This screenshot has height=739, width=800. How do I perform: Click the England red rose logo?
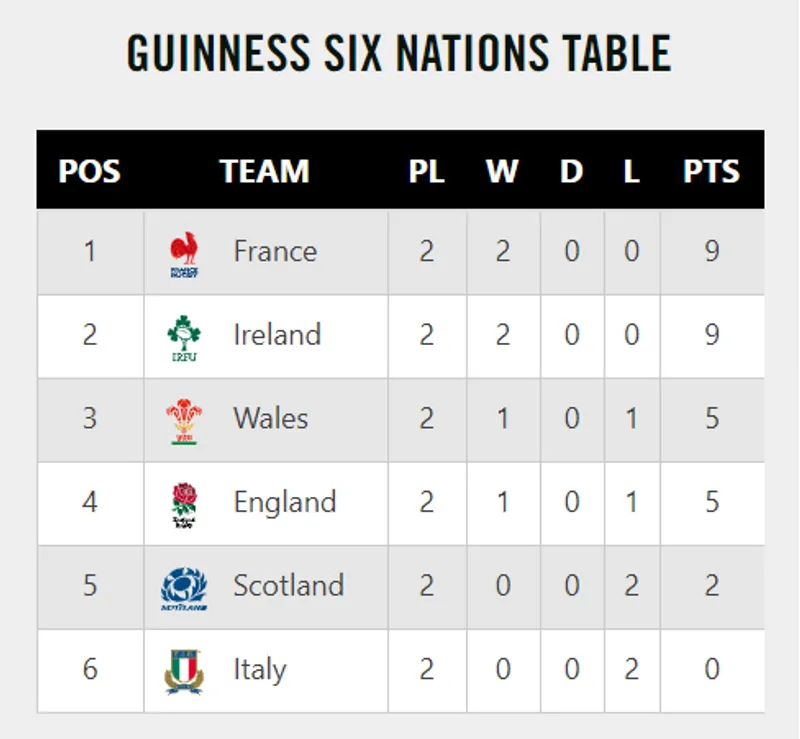click(x=184, y=505)
